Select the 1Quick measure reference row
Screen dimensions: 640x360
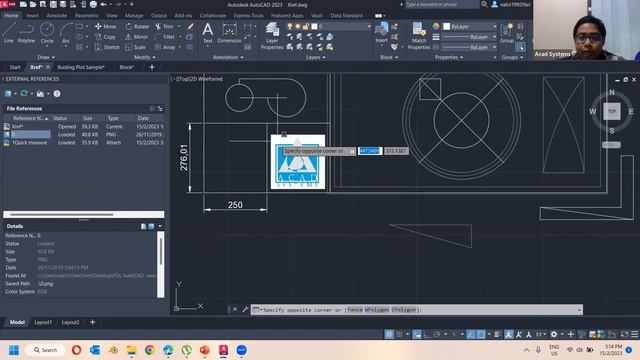tap(84, 142)
